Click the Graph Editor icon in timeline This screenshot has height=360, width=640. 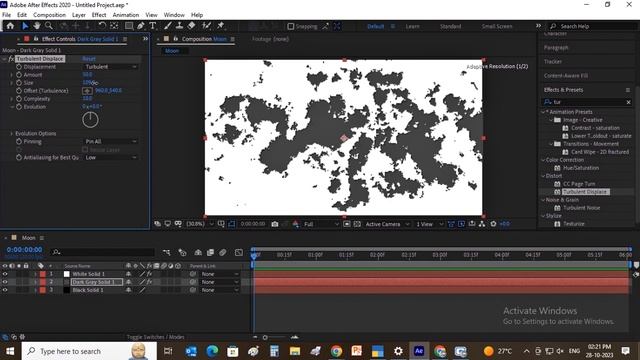tap(239, 253)
